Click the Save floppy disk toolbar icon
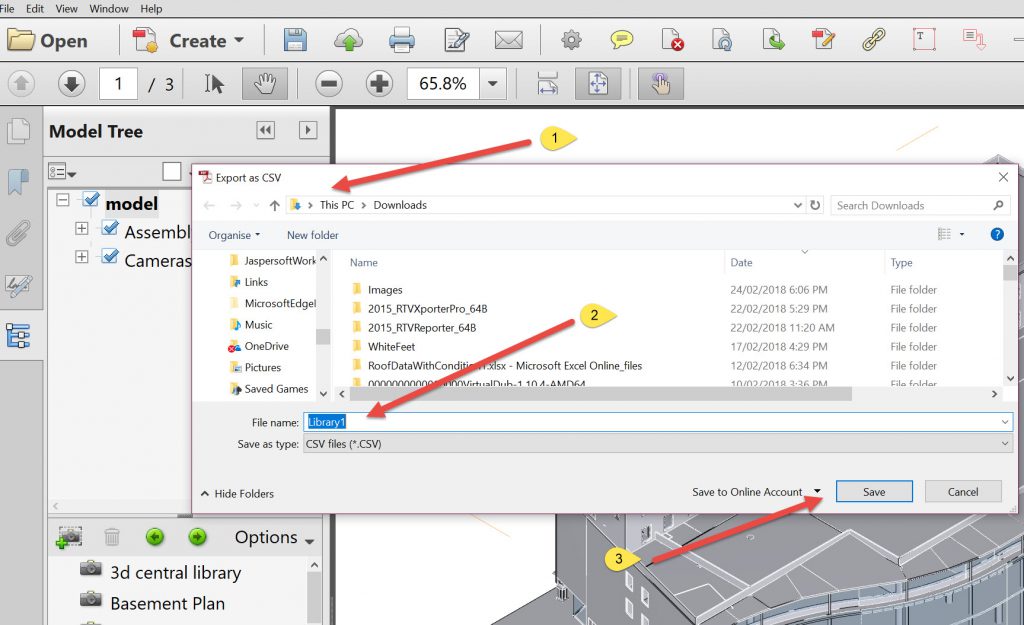This screenshot has width=1024, height=625. point(295,41)
